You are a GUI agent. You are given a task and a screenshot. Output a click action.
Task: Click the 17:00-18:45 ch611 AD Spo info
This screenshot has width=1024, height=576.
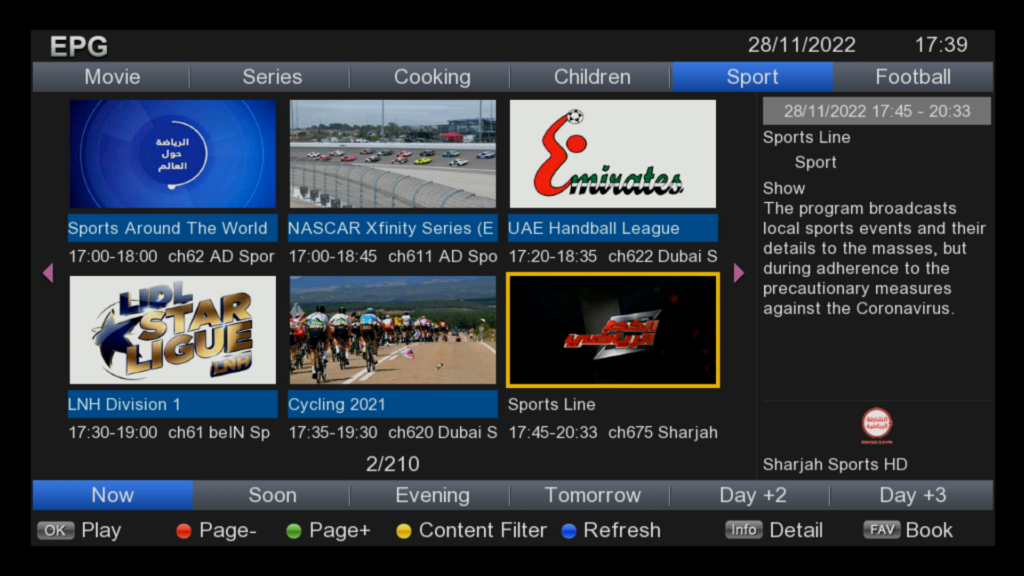(x=392, y=256)
